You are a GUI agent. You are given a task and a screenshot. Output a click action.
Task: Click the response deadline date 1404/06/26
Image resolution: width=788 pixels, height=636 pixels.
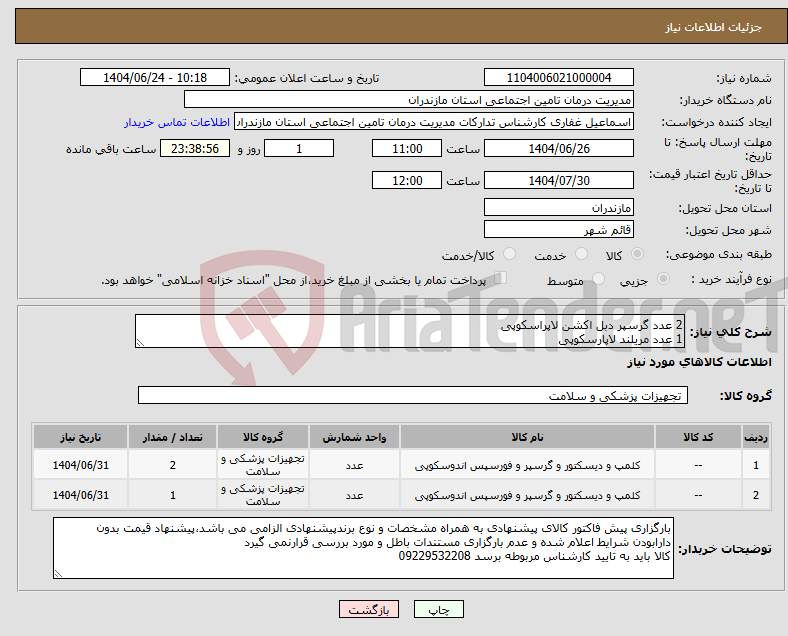tap(558, 149)
